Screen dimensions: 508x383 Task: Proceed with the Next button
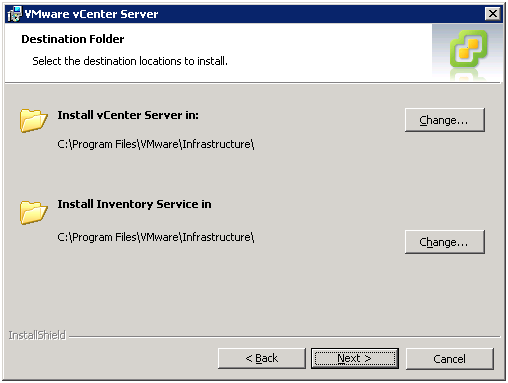click(355, 359)
